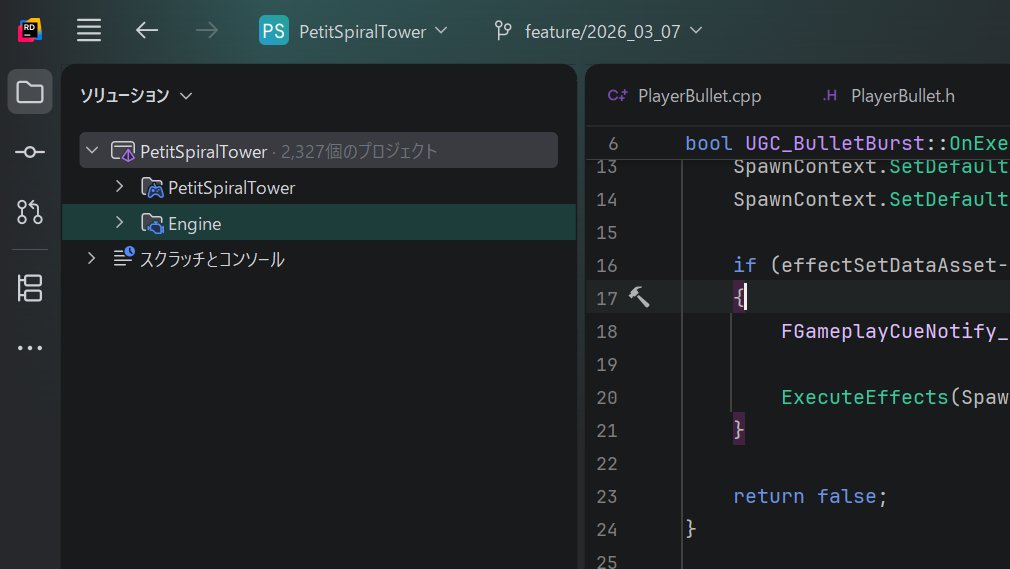Open the Structure tool window

(30, 288)
